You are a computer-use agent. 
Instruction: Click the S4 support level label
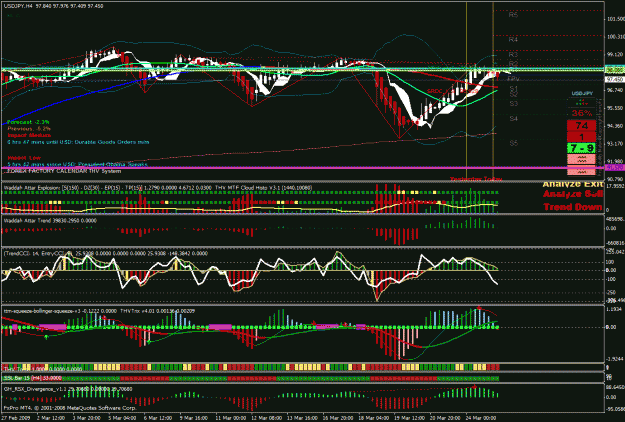coord(513,118)
